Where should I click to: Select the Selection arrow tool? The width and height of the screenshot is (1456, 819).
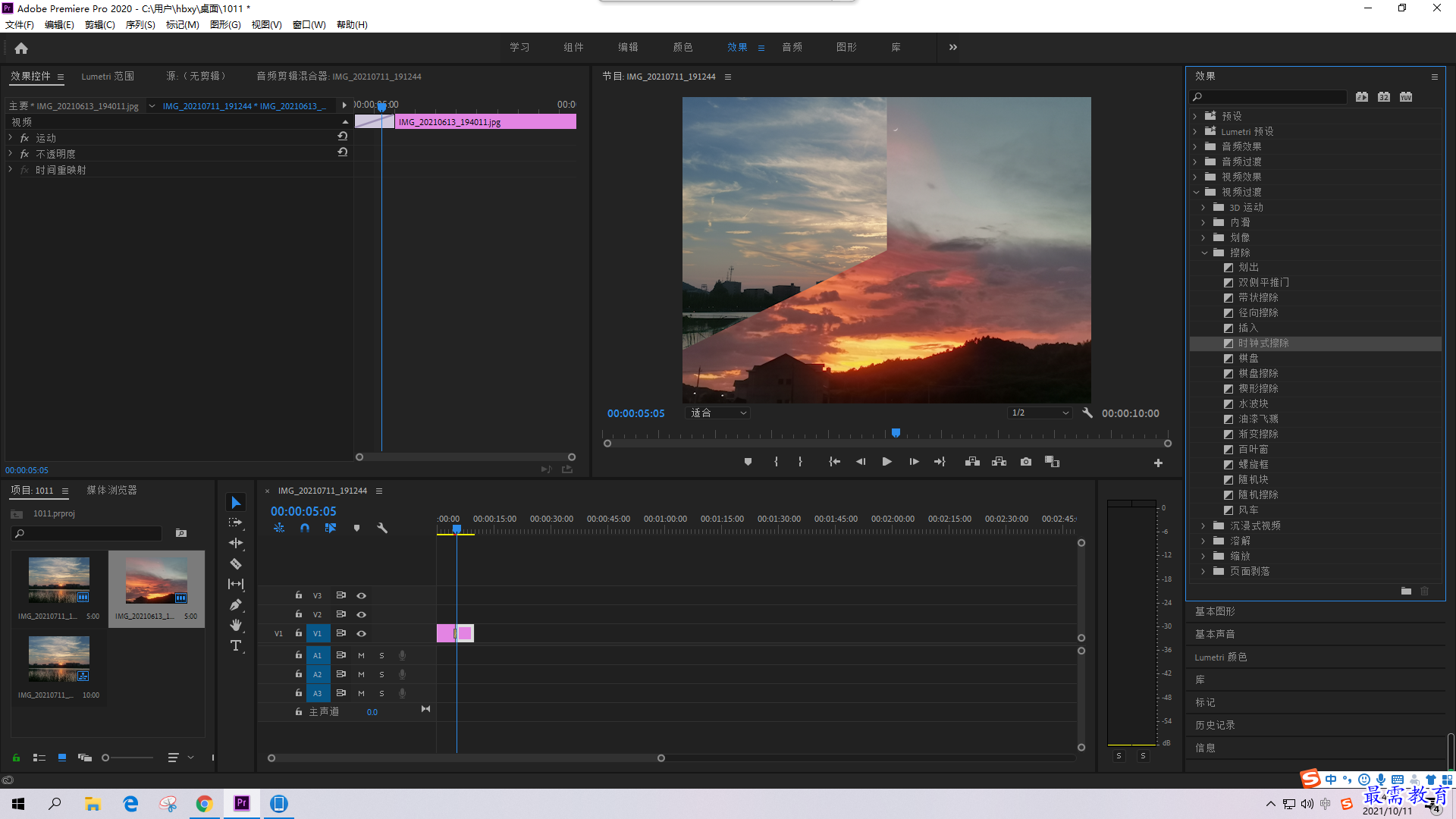(x=236, y=503)
